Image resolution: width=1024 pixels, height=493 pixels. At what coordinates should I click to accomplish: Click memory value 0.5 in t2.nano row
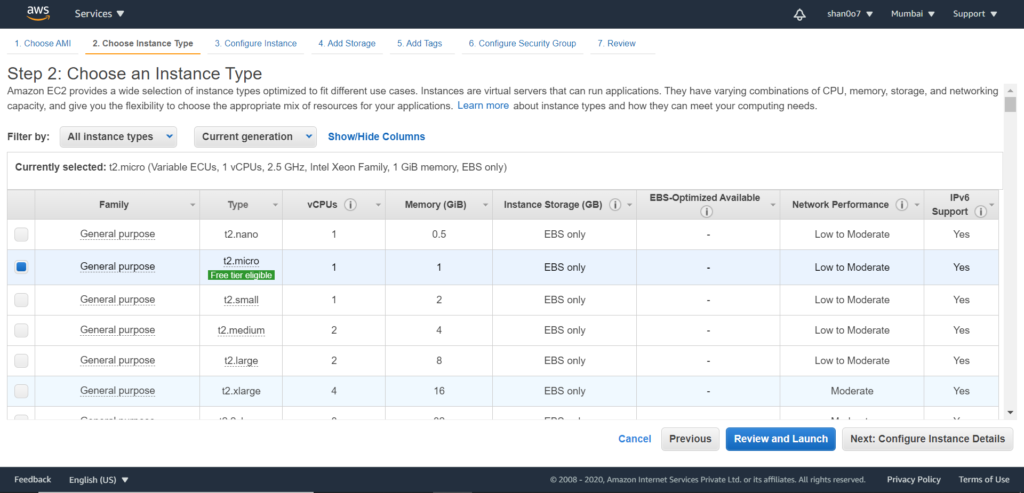pyautogui.click(x=439, y=234)
